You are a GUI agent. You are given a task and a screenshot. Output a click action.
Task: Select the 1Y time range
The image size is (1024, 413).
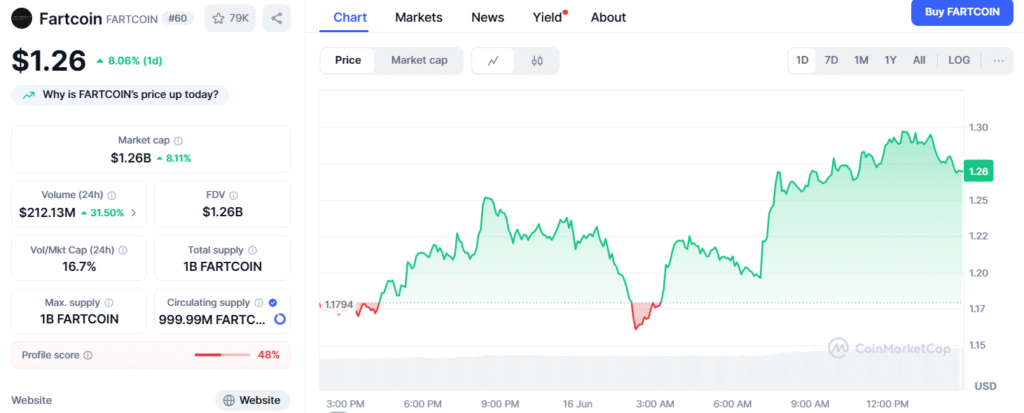[x=891, y=60]
